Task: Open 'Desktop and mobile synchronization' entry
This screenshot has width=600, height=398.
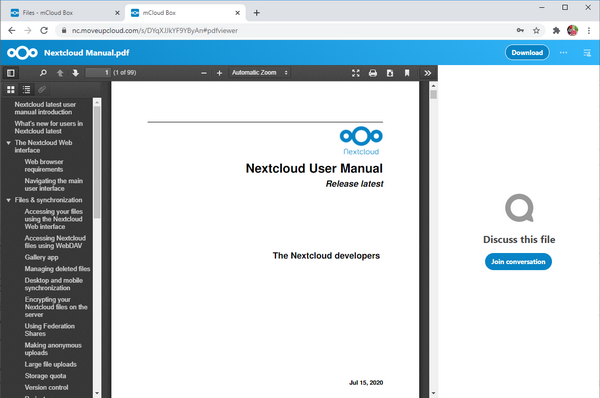Action: [x=54, y=284]
